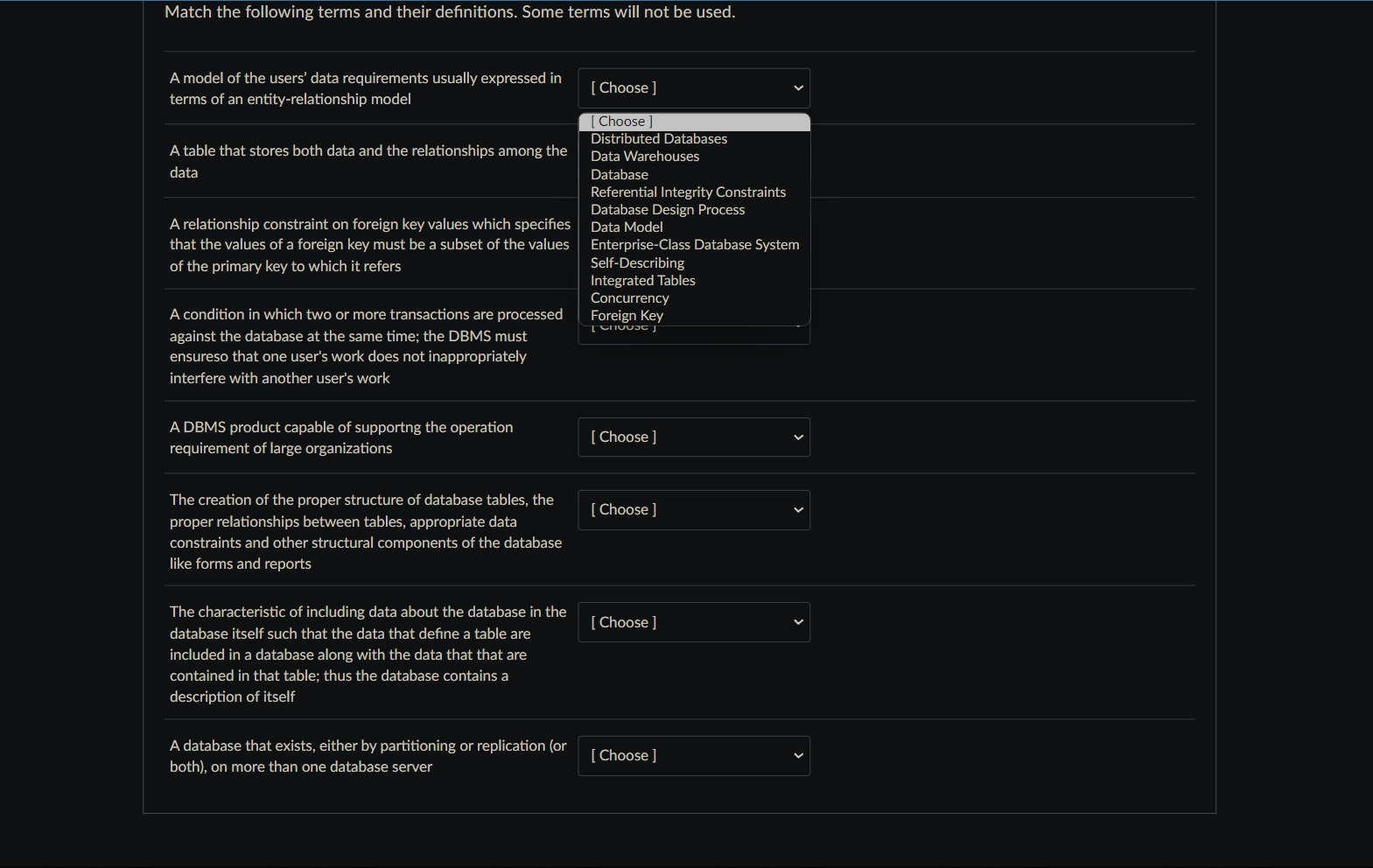Click the definition about foreign key relationship constraint
Screen dimensions: 1373x868
[370, 245]
